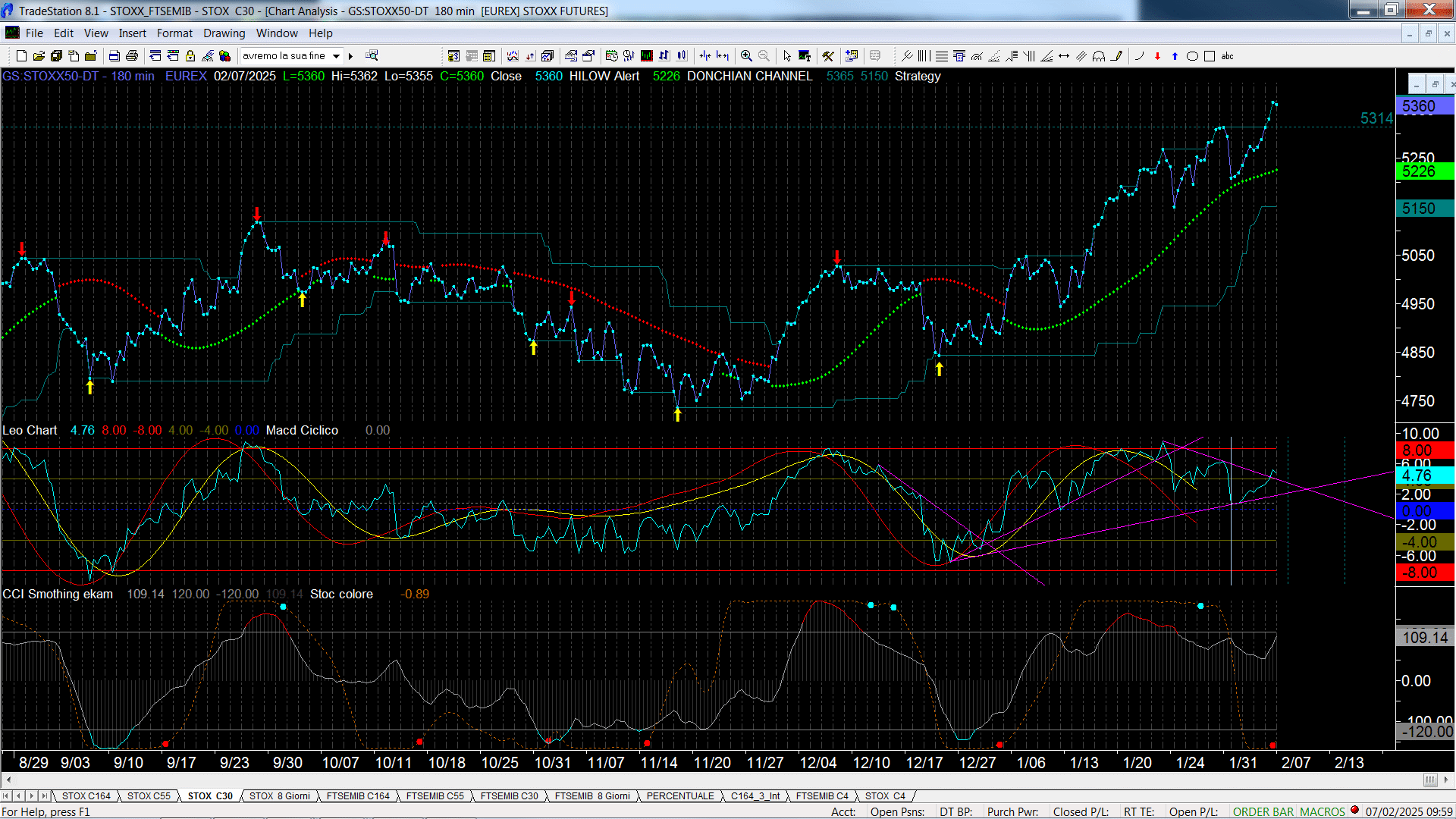The image size is (1456, 819).
Task: Switch to the FTSEMIB C4 tab
Action: [x=822, y=796]
